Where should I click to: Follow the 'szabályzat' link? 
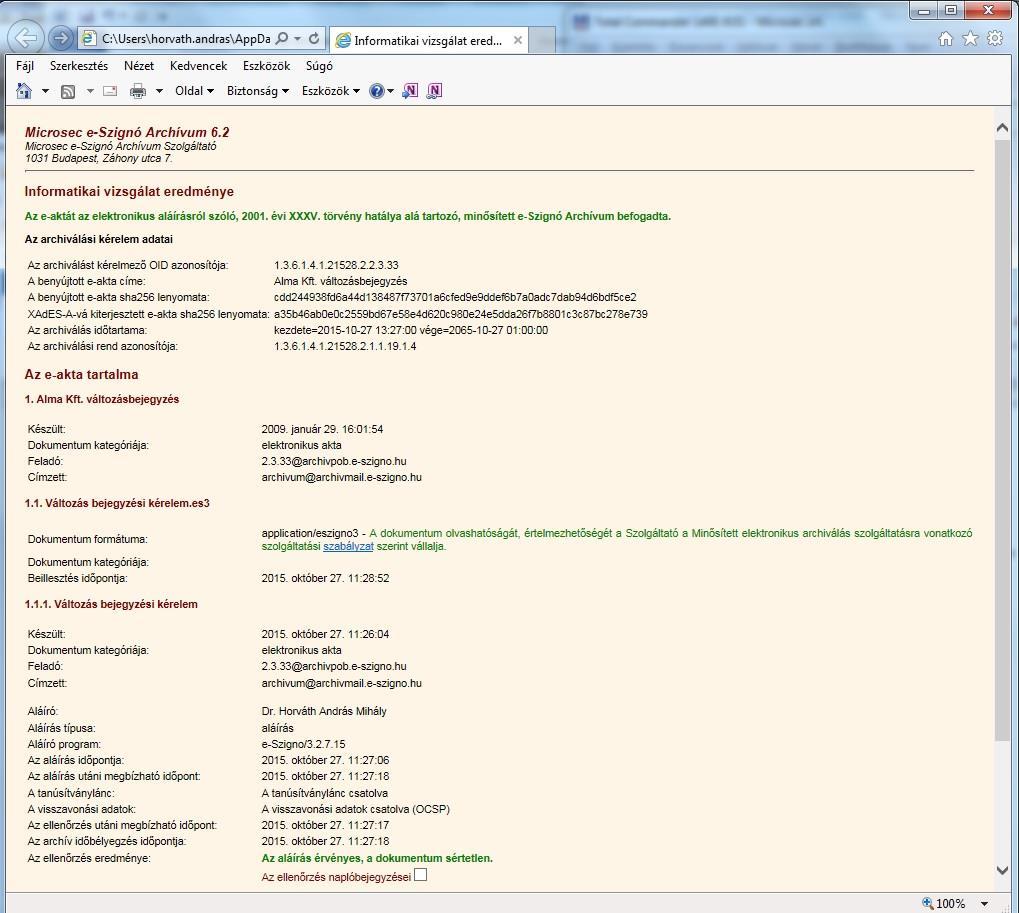(348, 547)
